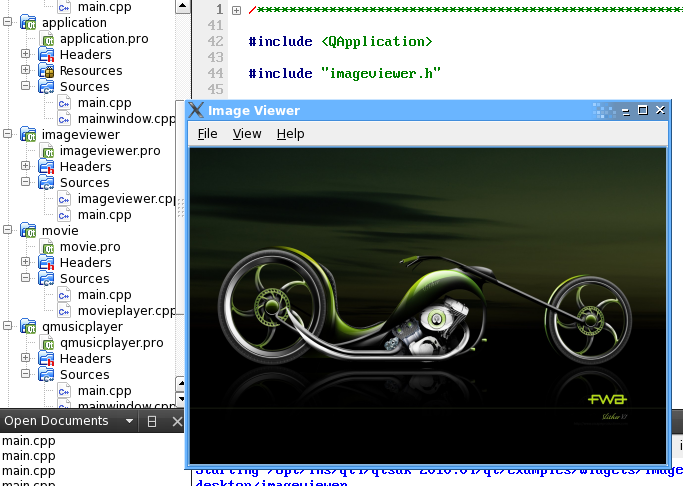Click Sources folder icon under qmusicplayer
Screen dimensions: 683x486
coord(46,375)
